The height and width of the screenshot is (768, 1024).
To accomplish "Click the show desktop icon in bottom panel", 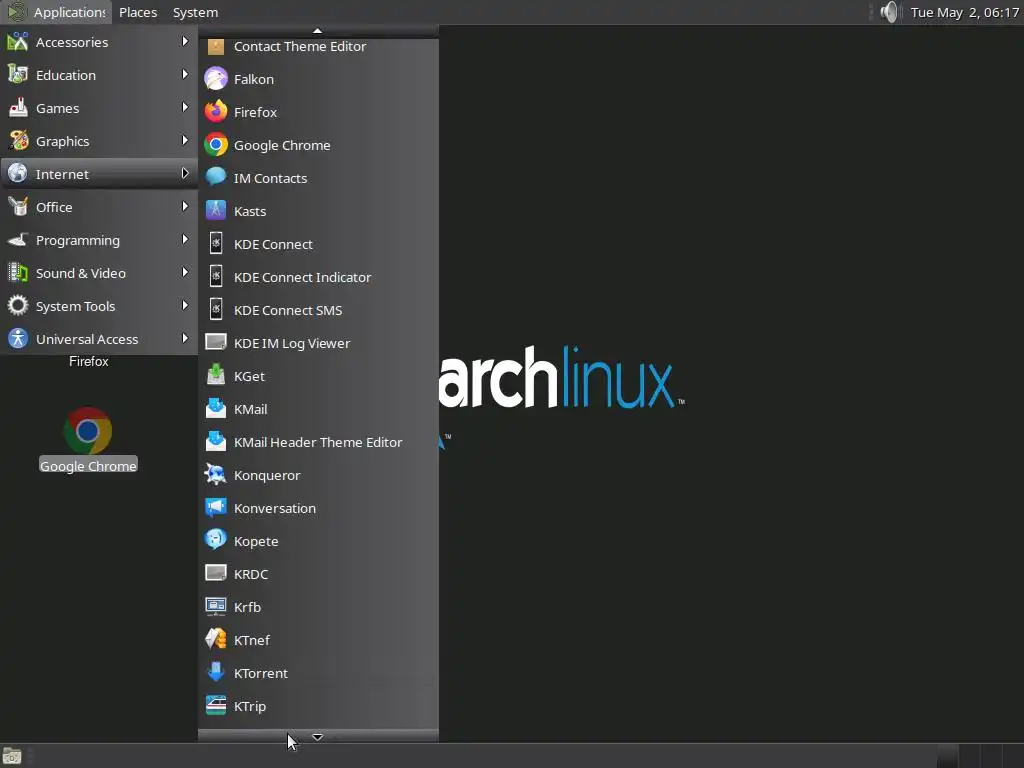I will tap(12, 756).
